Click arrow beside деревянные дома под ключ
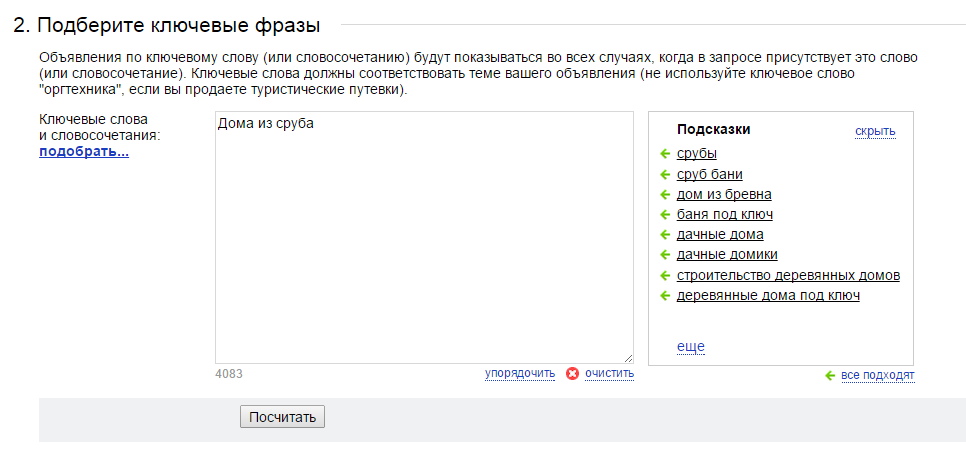The image size is (966, 453). [x=665, y=296]
